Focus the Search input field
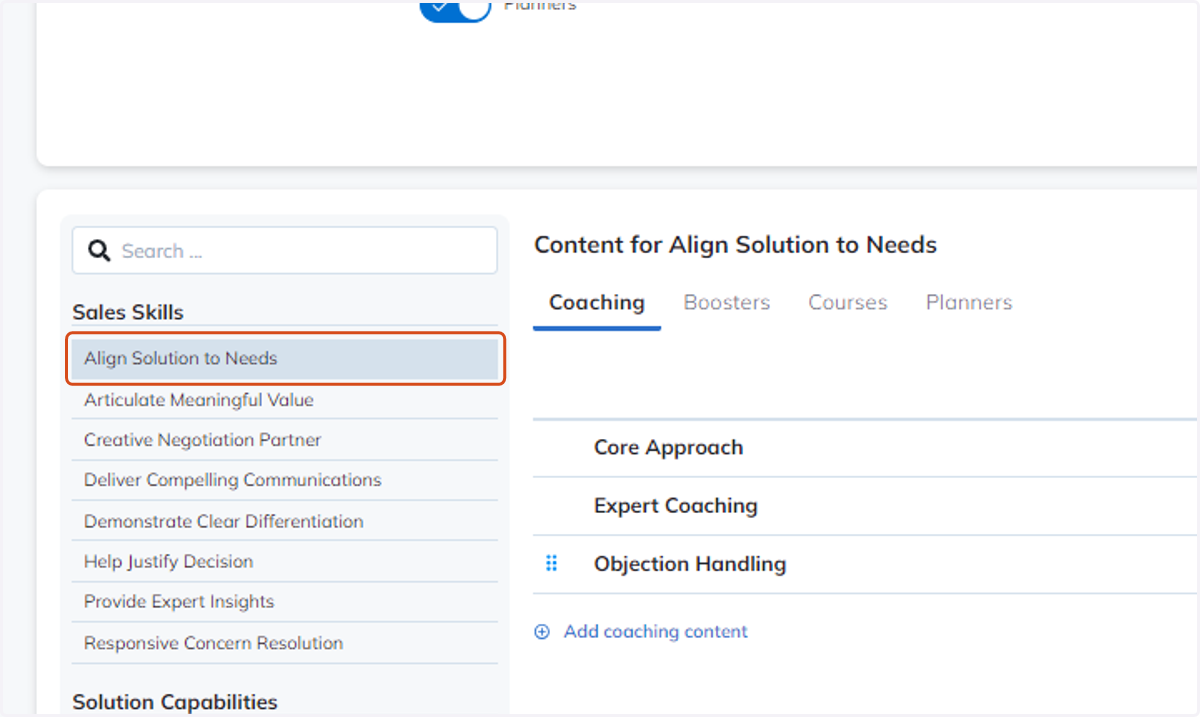Screen dimensions: 1200x717 click(285, 250)
